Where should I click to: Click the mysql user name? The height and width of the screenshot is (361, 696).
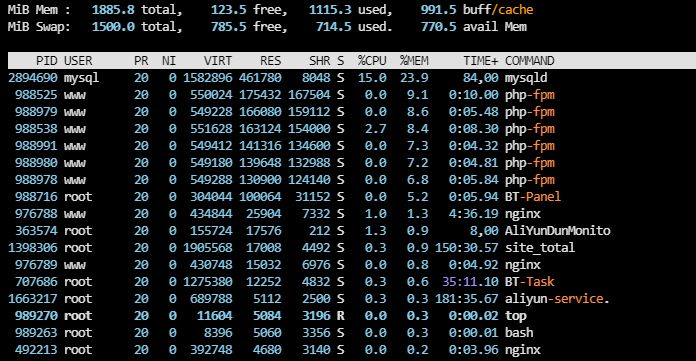[81, 78]
